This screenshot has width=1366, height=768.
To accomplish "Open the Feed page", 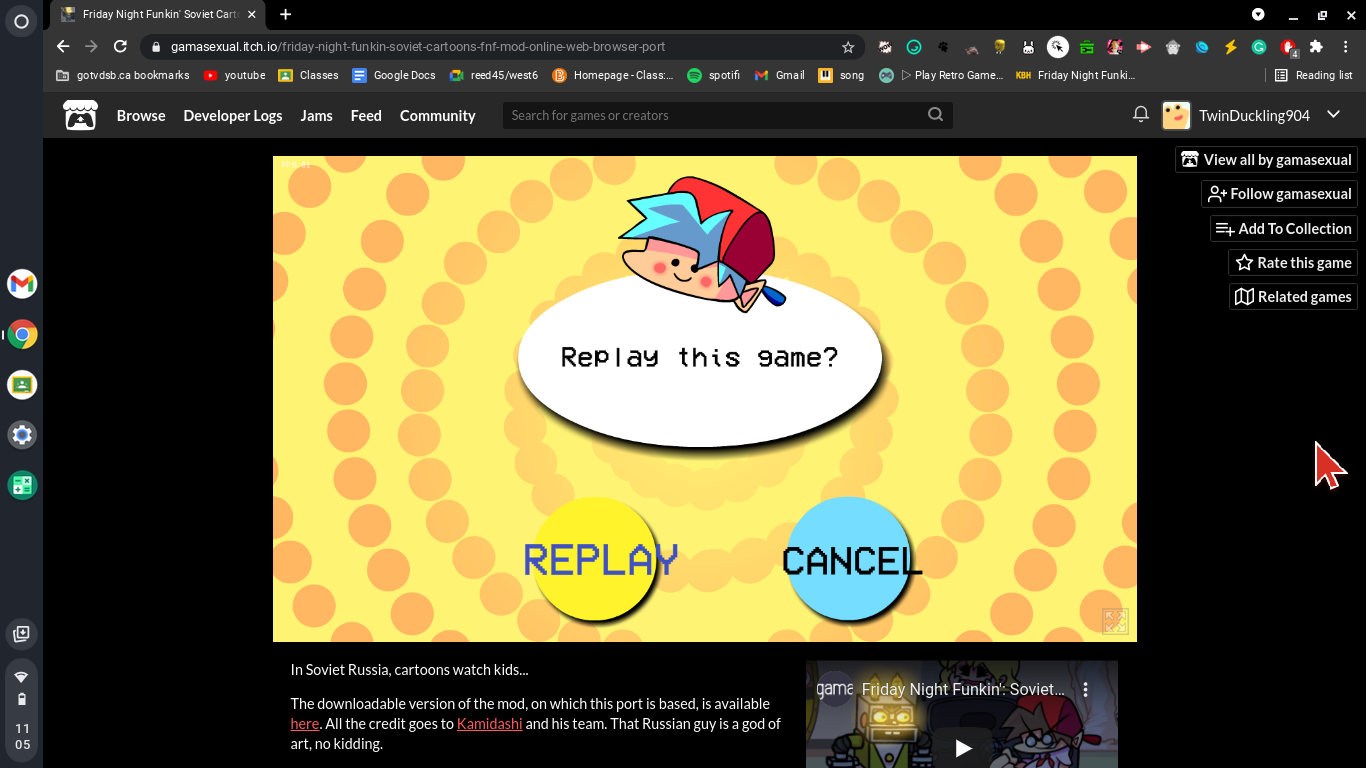I will click(x=366, y=115).
